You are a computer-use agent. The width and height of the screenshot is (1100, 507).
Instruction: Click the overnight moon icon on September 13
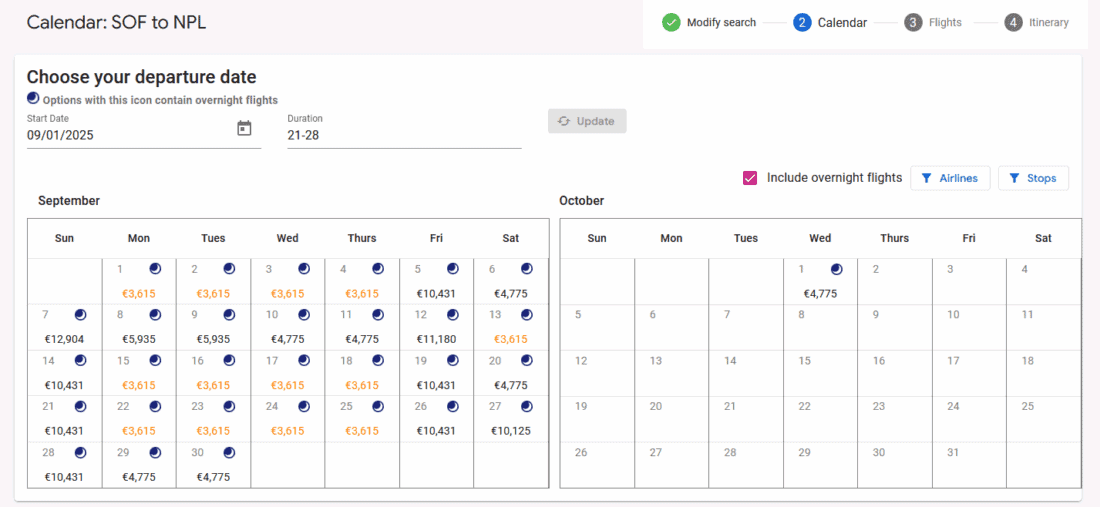coord(527,315)
